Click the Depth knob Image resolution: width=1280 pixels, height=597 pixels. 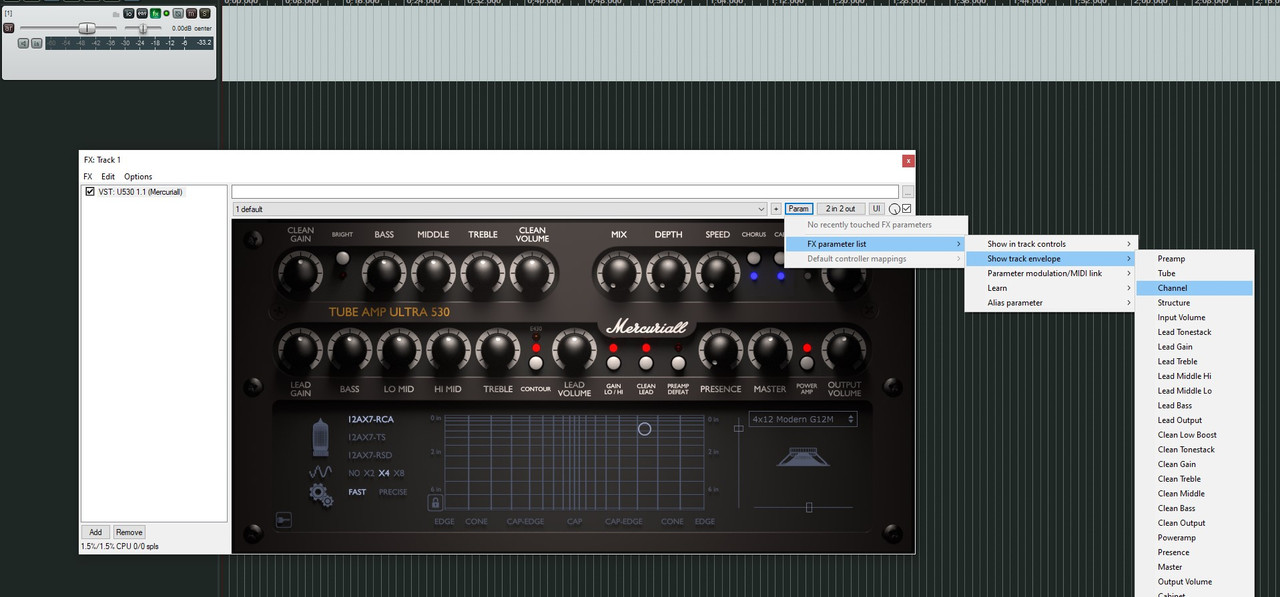(x=668, y=271)
